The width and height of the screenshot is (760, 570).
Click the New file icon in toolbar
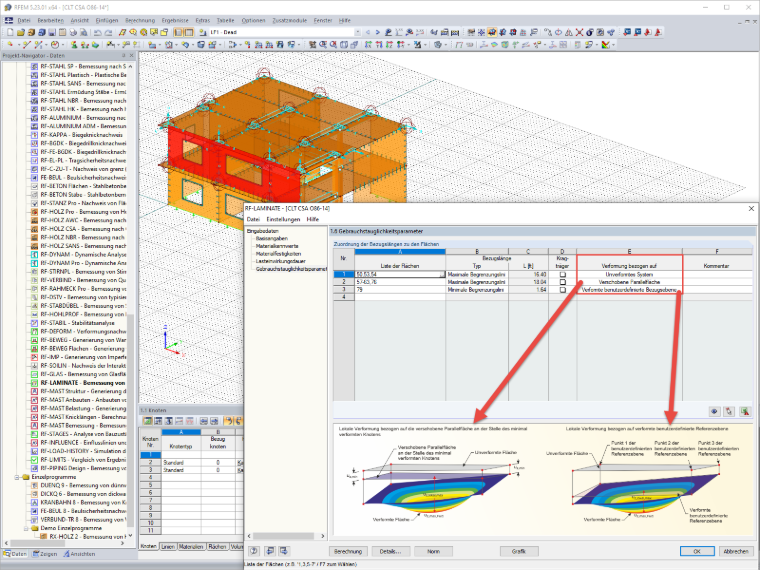point(10,32)
